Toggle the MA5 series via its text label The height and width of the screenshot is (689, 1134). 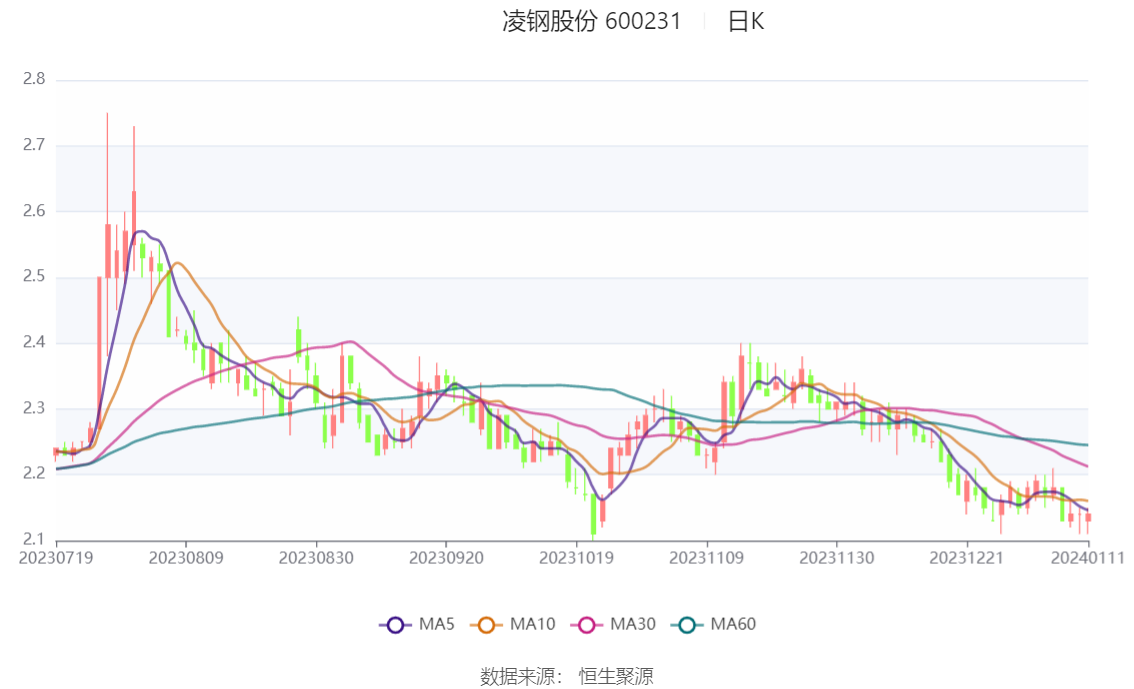coord(437,625)
